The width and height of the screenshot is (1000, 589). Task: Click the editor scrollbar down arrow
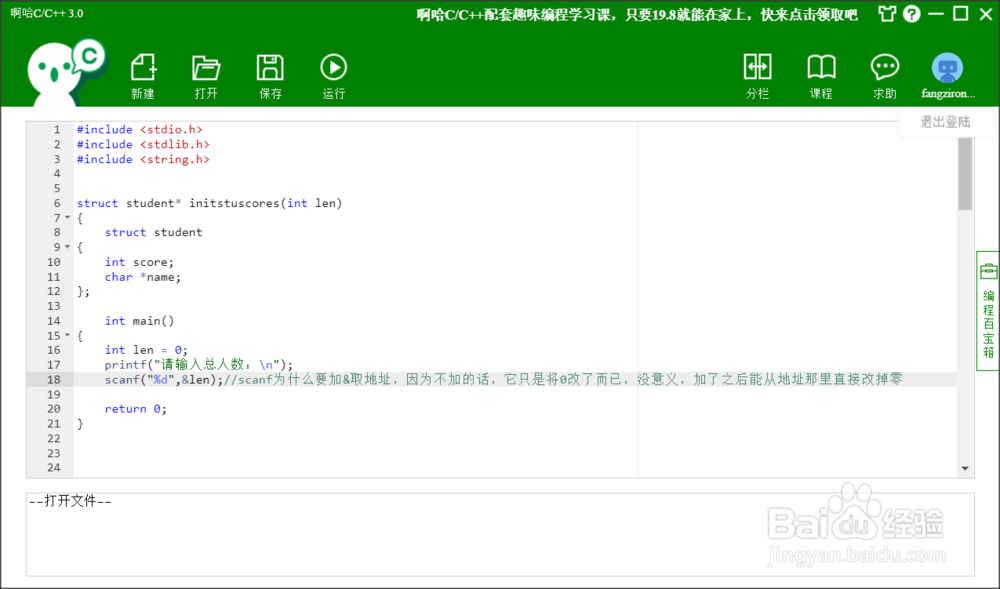pyautogui.click(x=965, y=469)
